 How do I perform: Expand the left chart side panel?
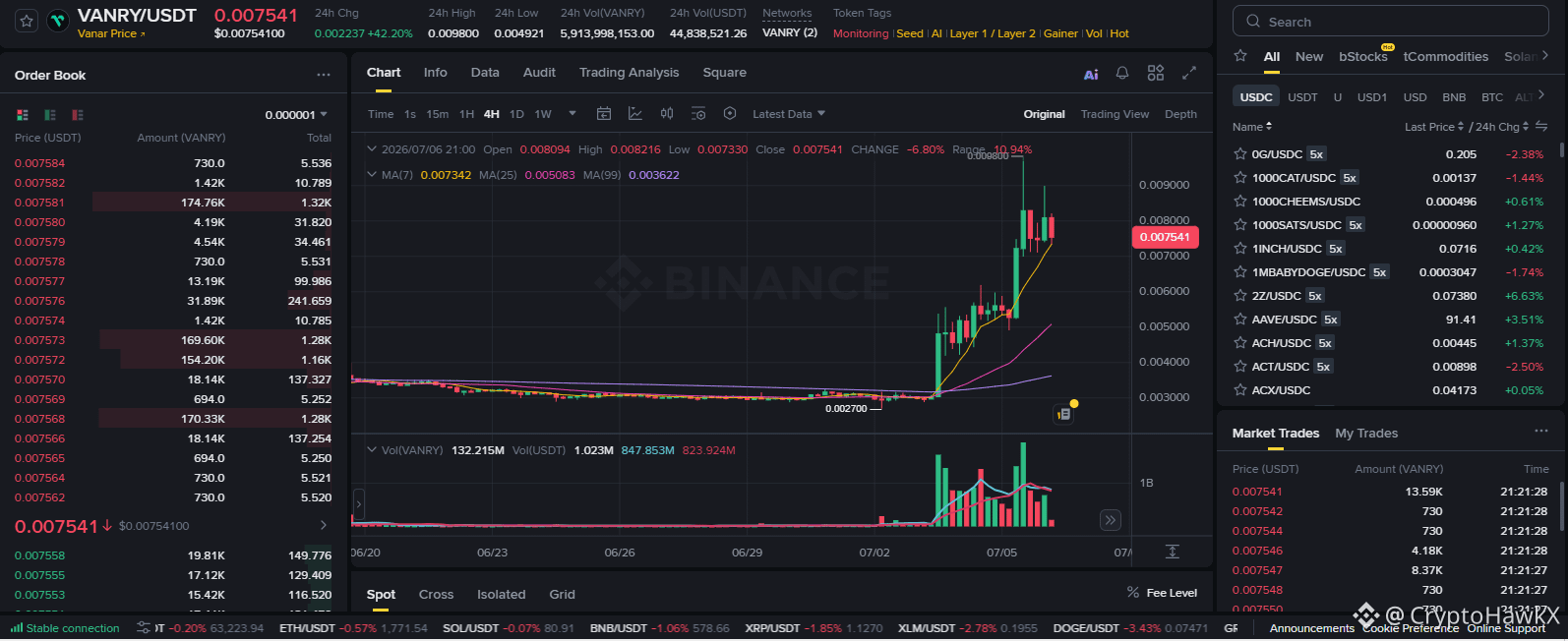coord(358,504)
